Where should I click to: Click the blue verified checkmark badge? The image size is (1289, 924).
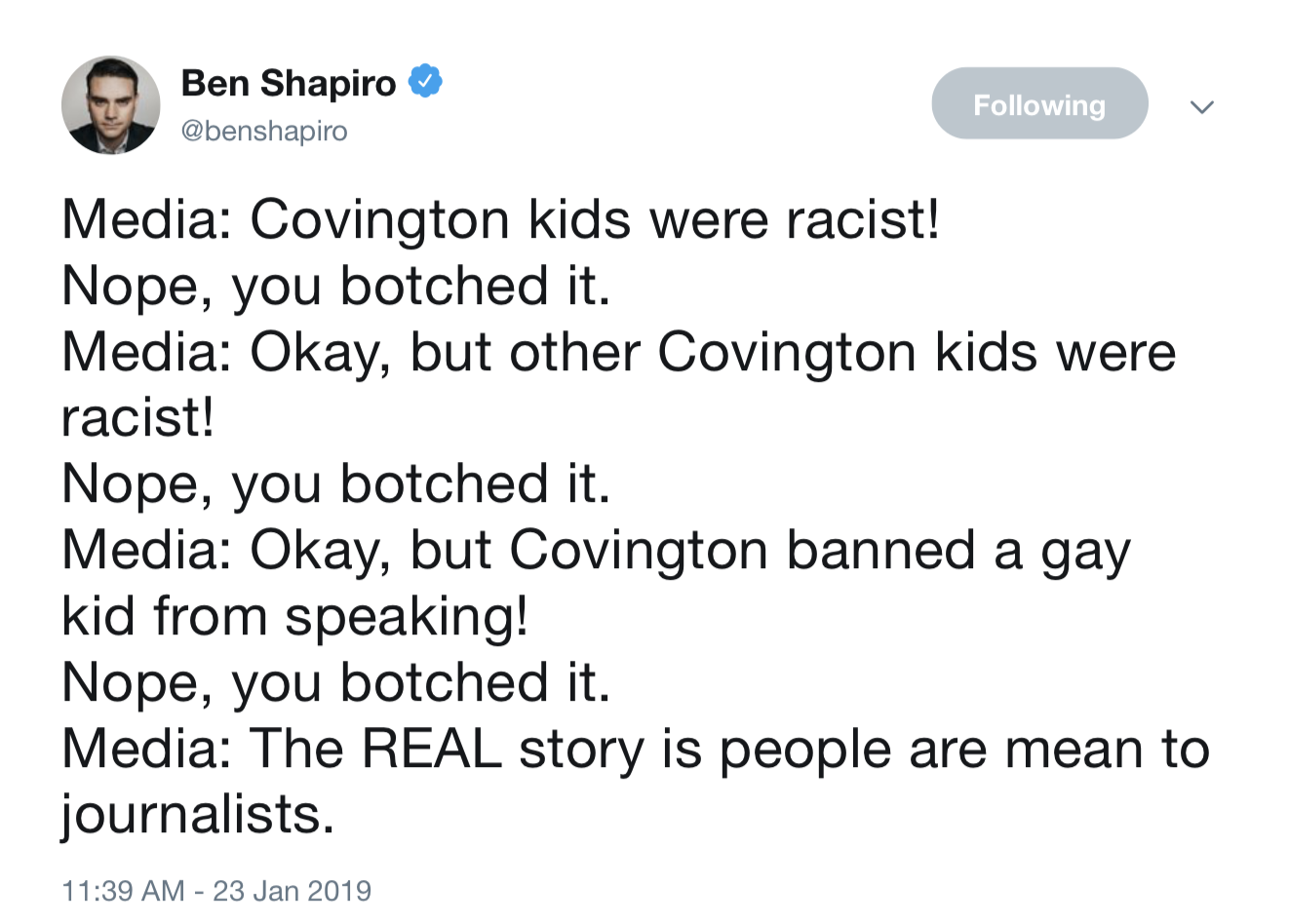[425, 82]
